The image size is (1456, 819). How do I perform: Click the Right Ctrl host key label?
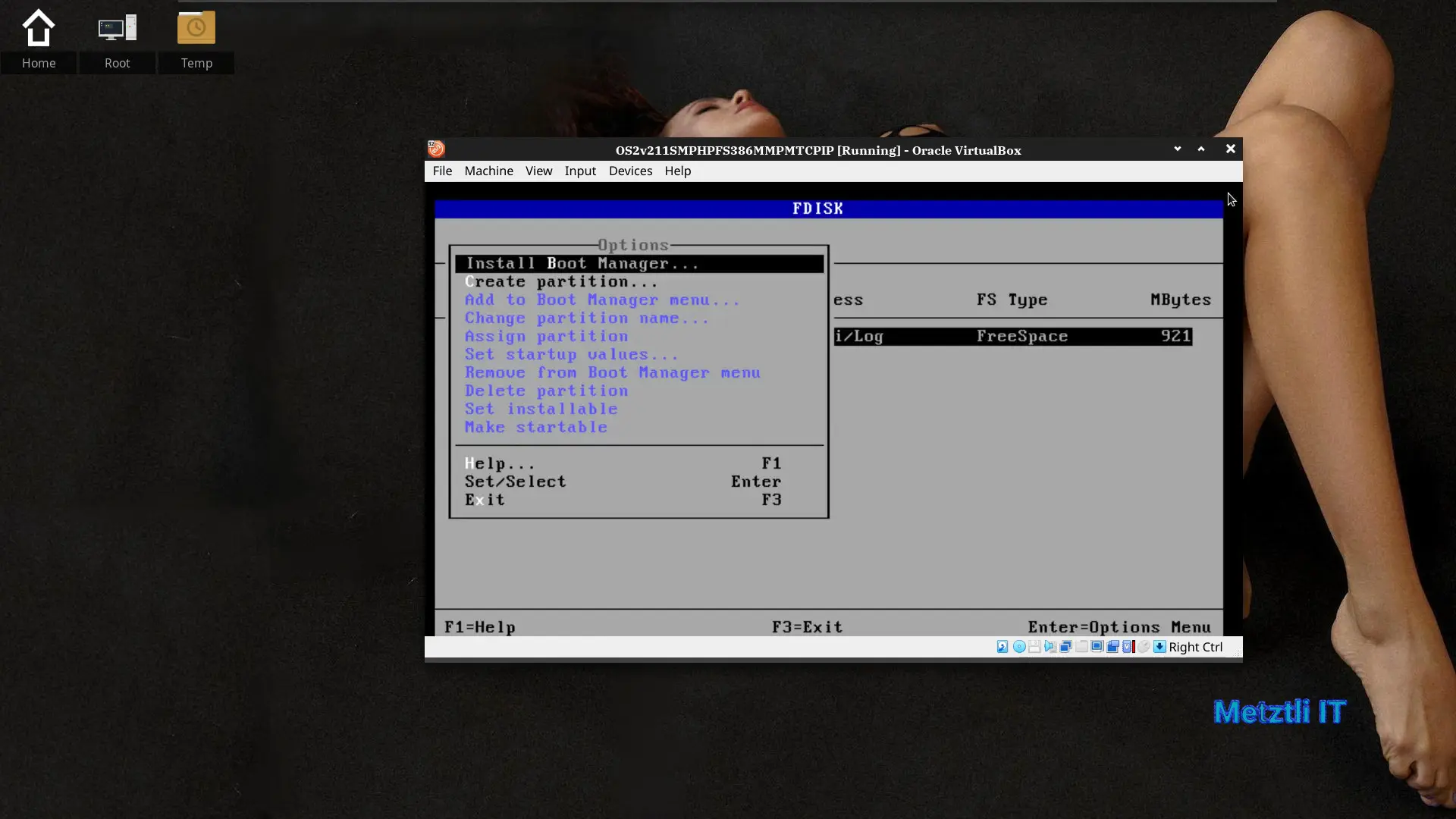click(1195, 647)
